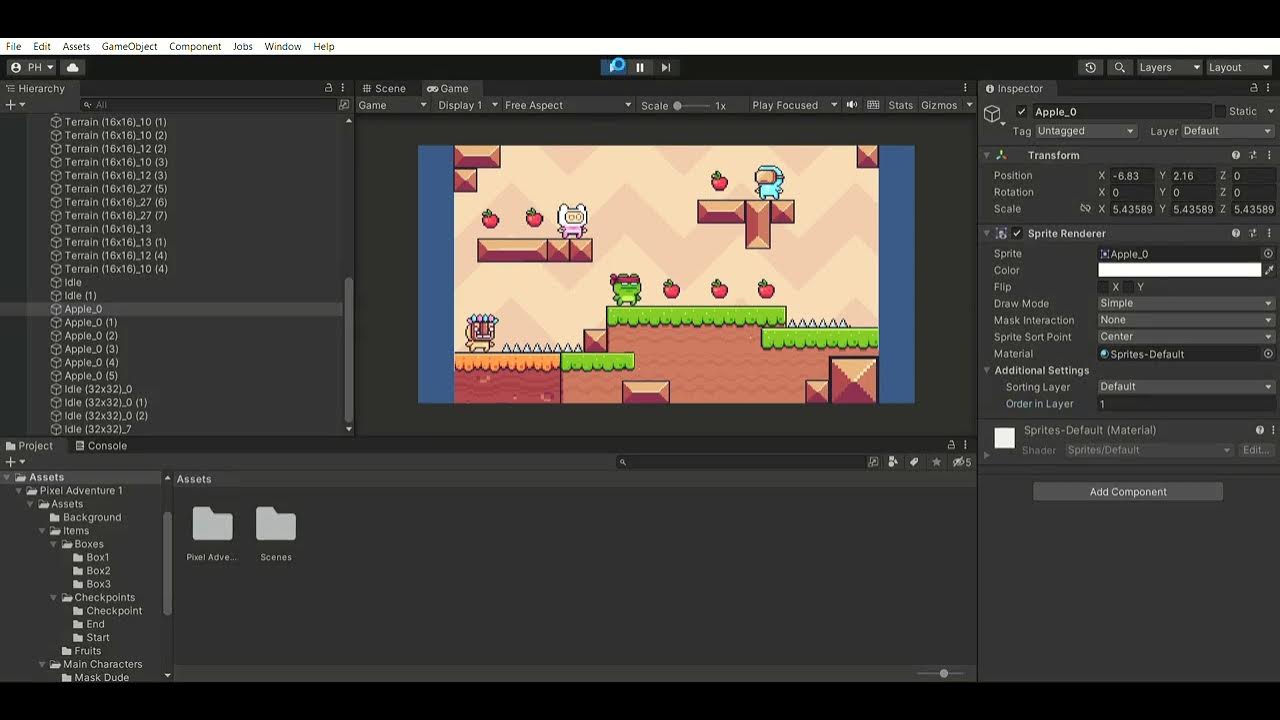The height and width of the screenshot is (720, 1280).
Task: Mute game audio with the speaker icon
Action: (852, 105)
